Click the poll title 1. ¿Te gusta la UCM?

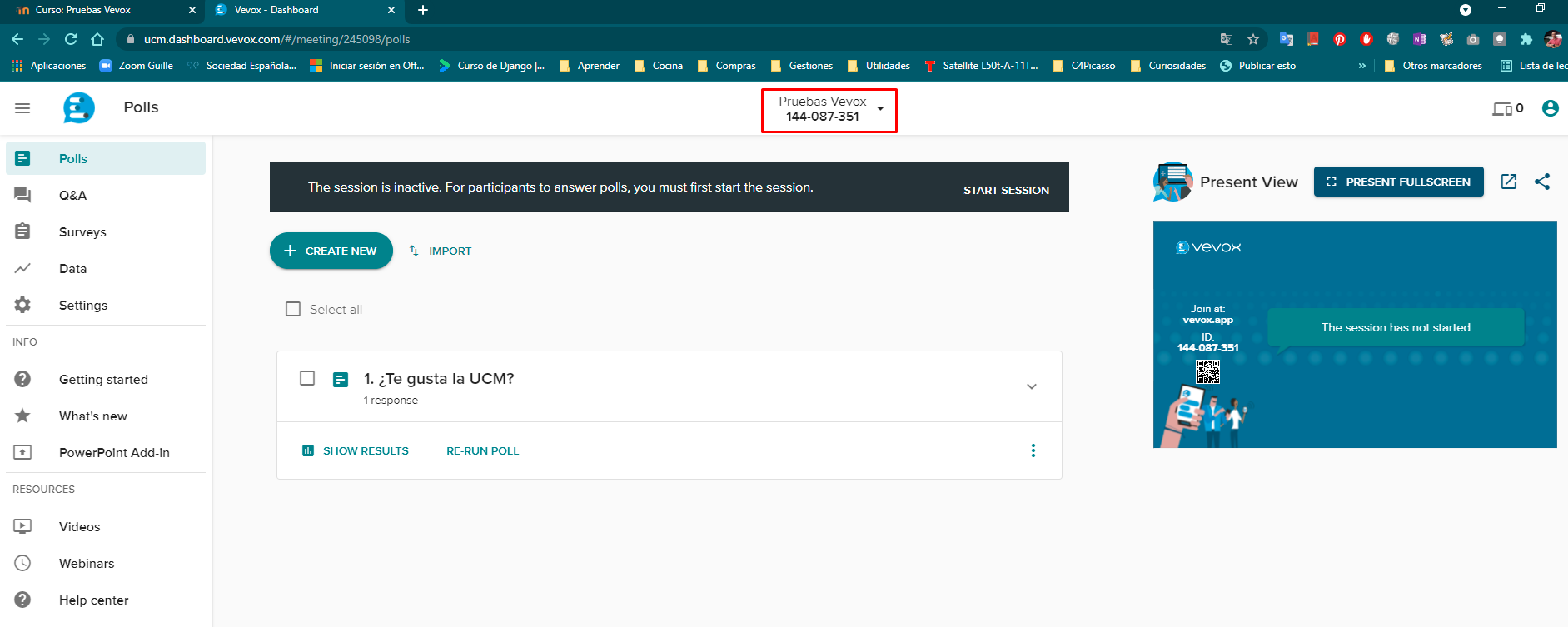click(439, 378)
